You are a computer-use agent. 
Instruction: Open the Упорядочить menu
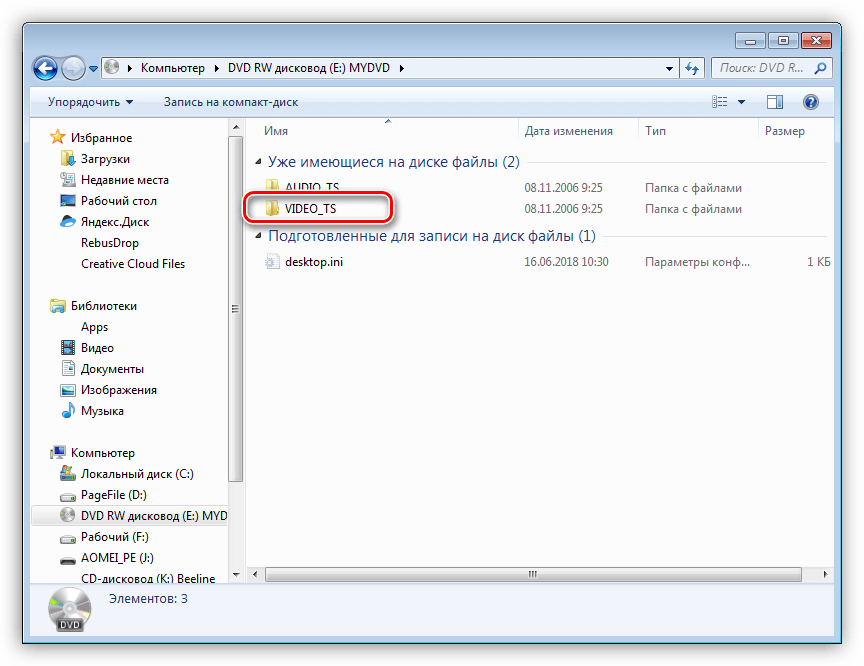click(90, 102)
